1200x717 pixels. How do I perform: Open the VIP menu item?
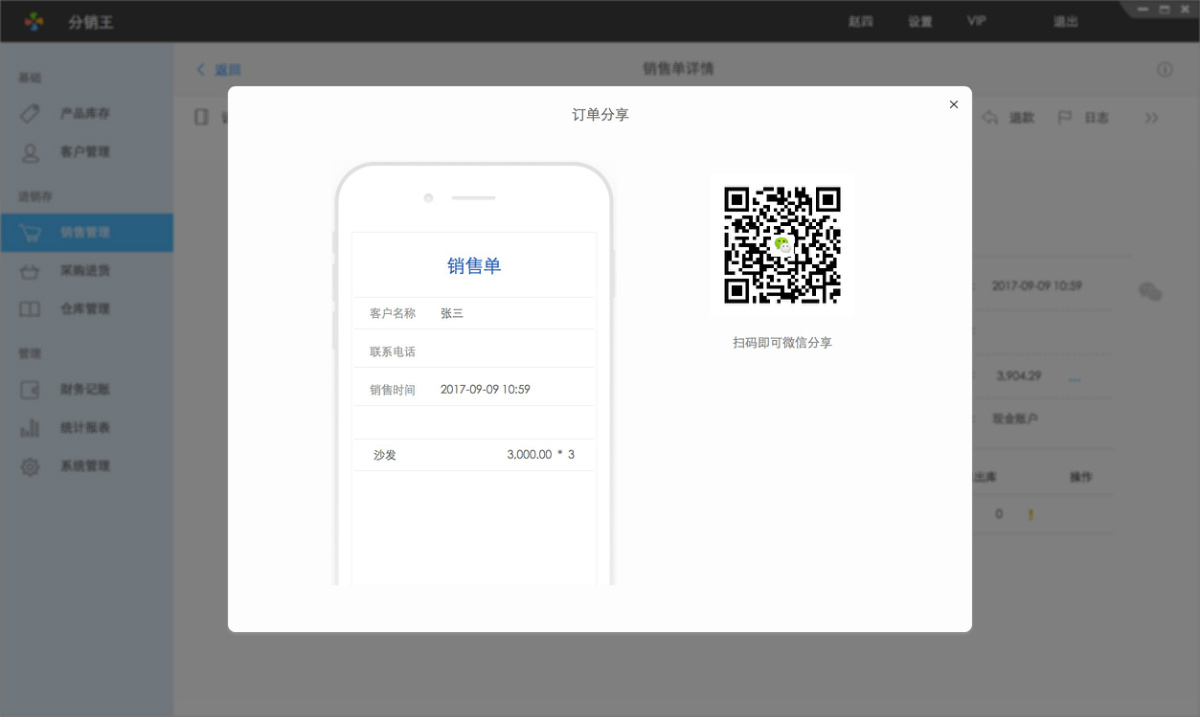coord(977,21)
